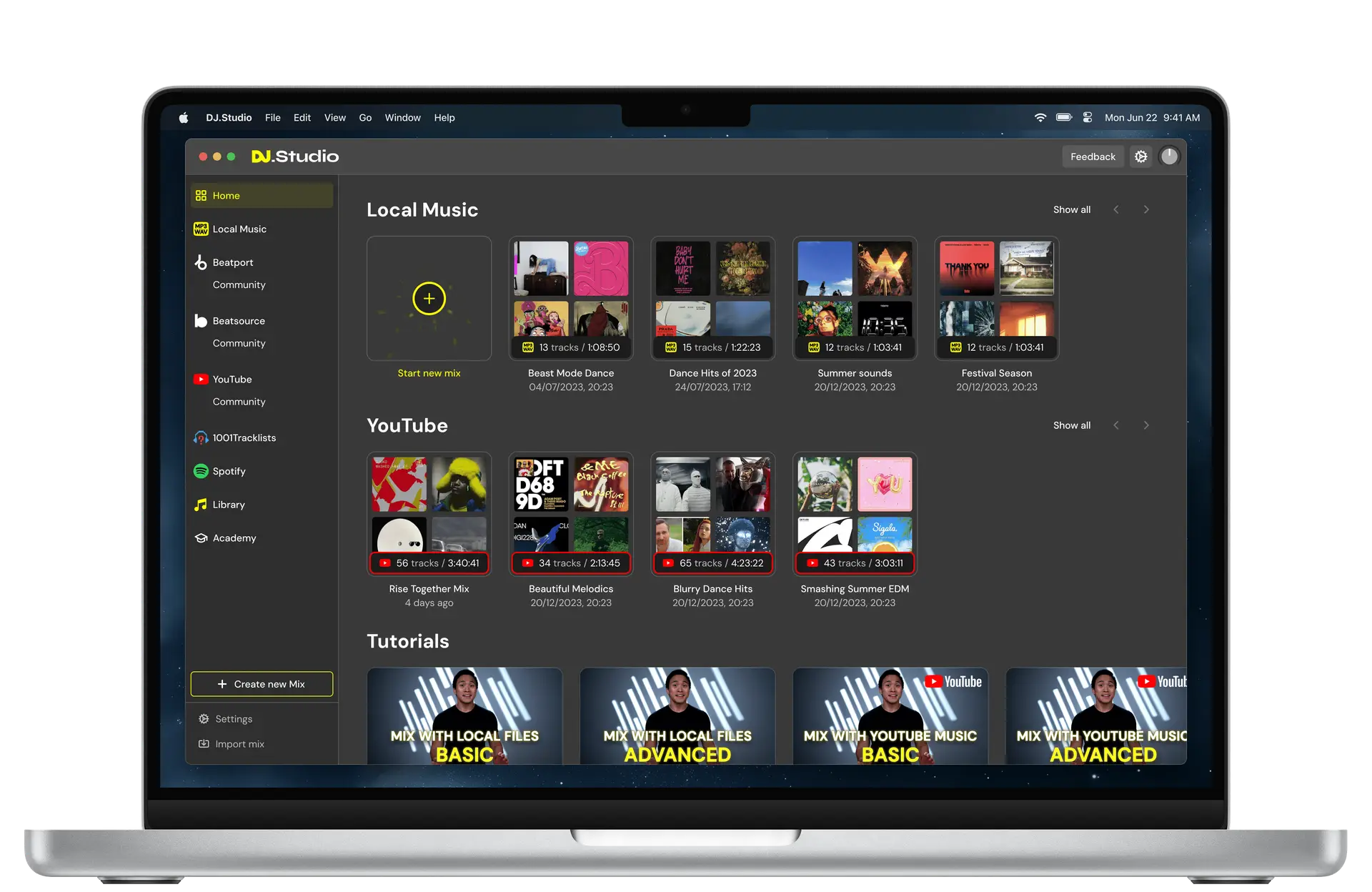1372x892 pixels.
Task: Open the DJ.Studio app menu
Action: coord(229,118)
